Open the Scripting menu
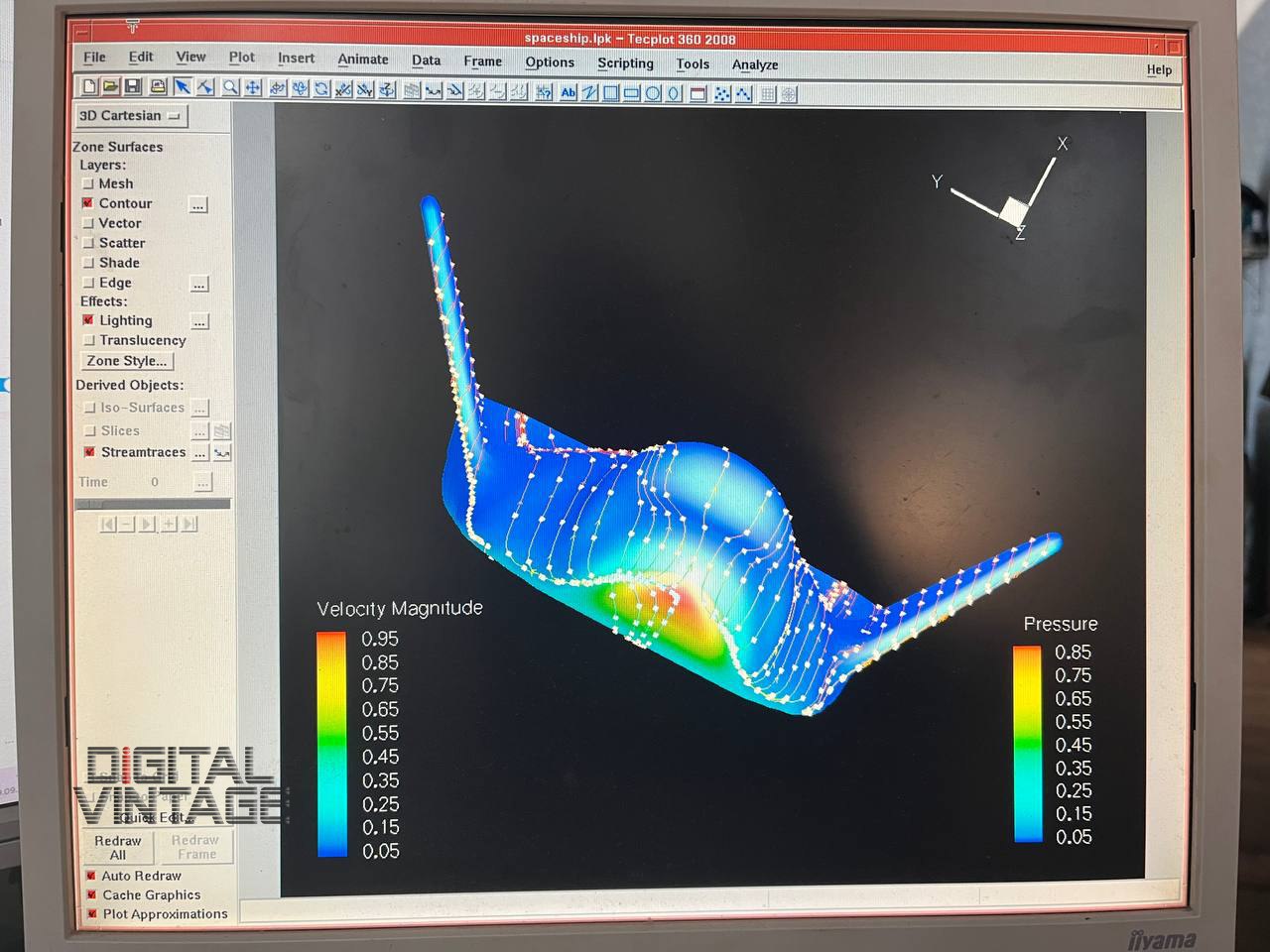The width and height of the screenshot is (1270, 952). (625, 63)
